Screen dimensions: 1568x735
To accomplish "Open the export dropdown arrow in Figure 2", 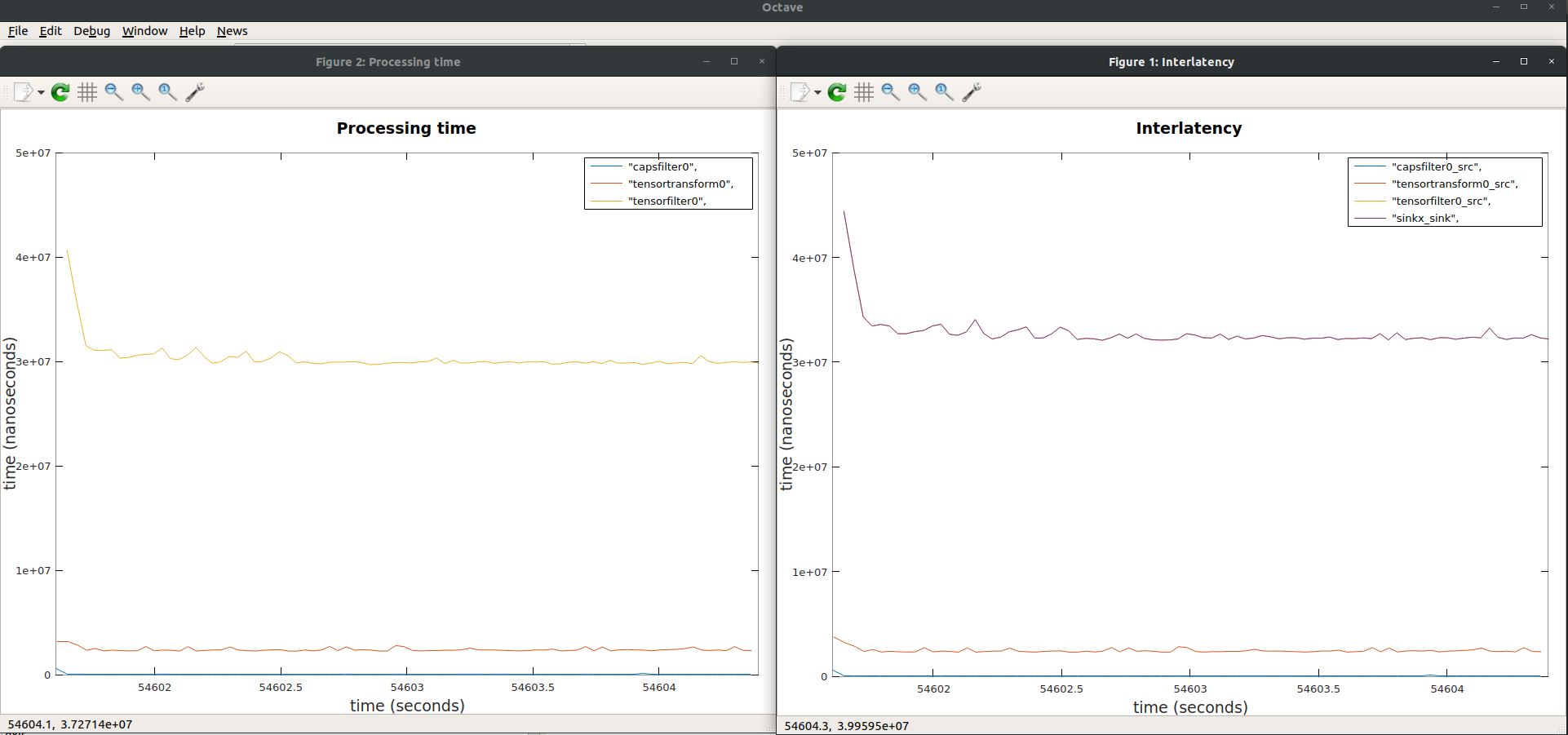I will 41,93.
